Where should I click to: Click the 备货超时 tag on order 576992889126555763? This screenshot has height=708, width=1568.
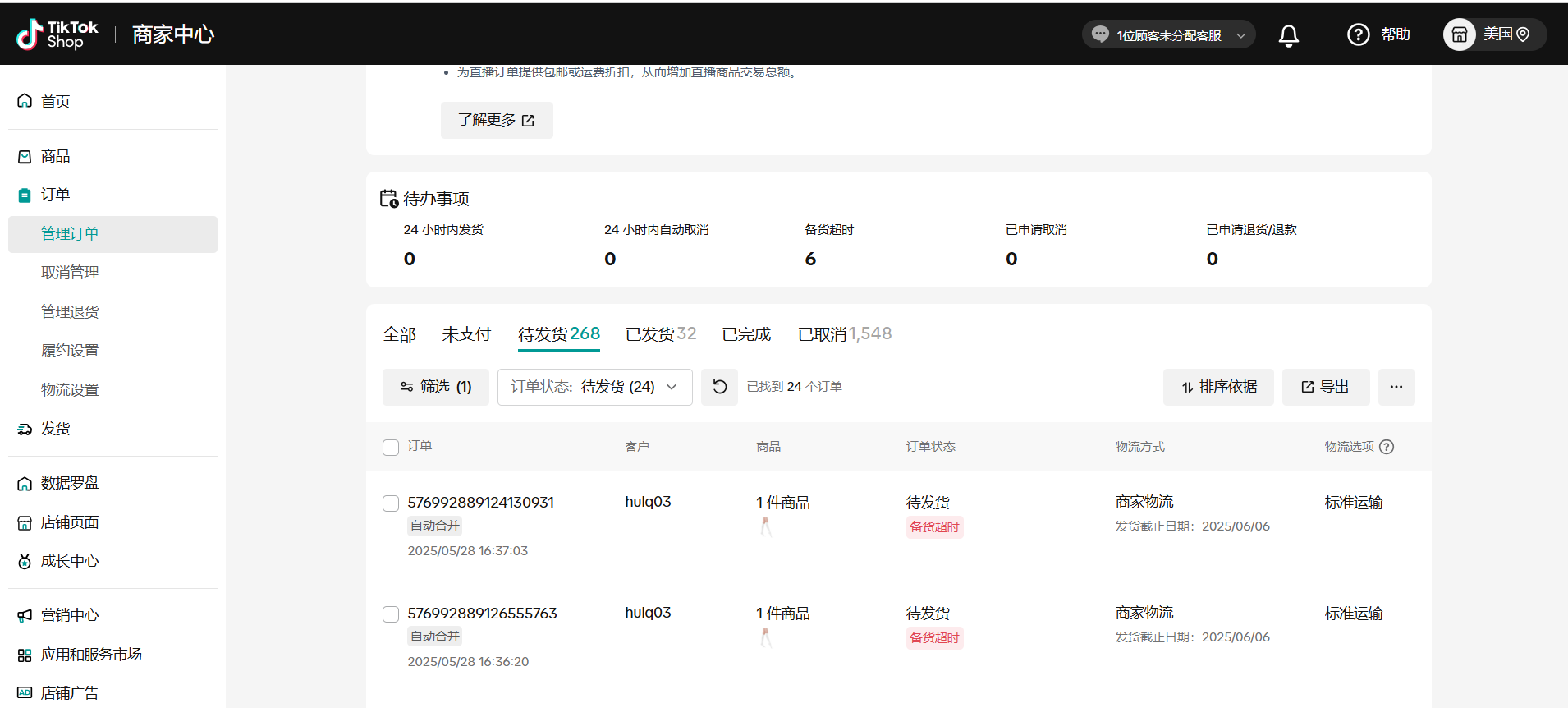coord(934,638)
